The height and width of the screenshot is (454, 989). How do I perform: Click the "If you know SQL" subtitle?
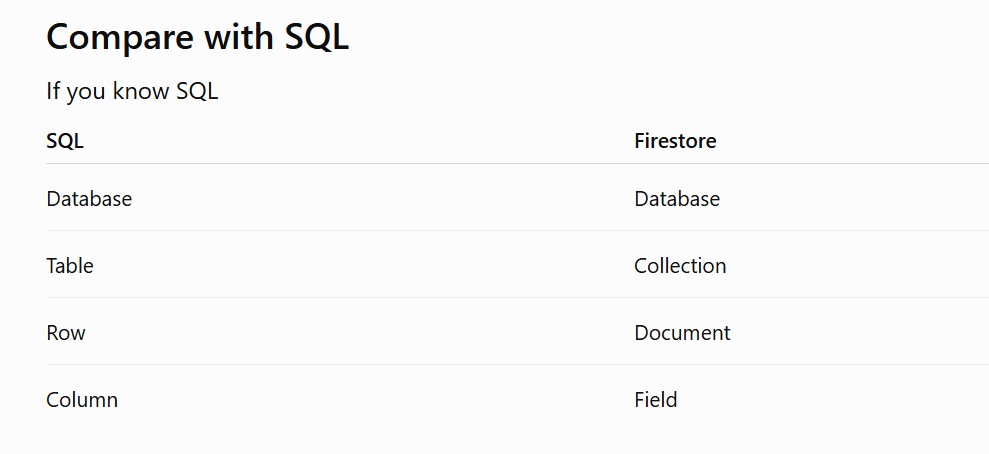(x=132, y=92)
